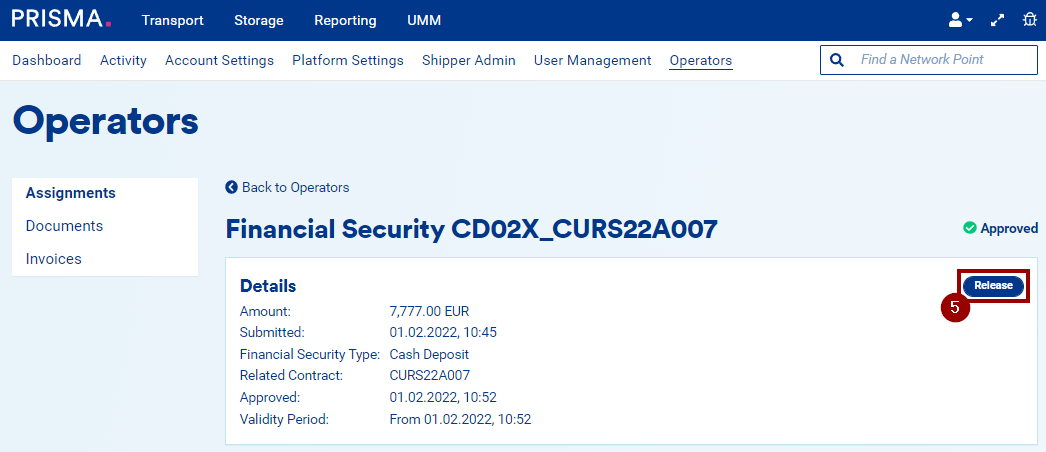
Task: Focus the Find a Network Point field
Action: [x=940, y=60]
